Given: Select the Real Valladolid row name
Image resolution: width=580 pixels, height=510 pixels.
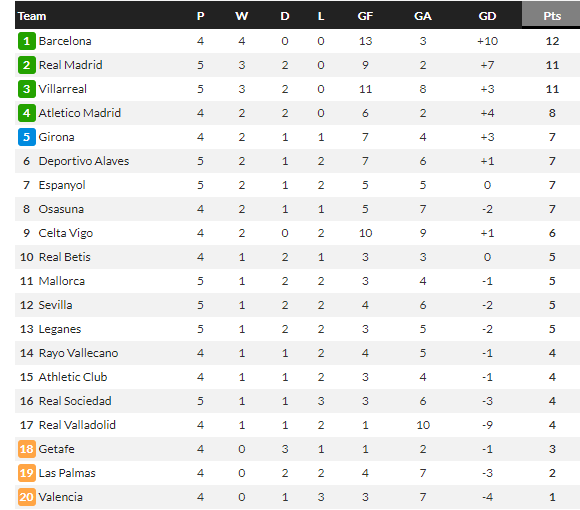Looking at the screenshot, I should click(77, 425).
